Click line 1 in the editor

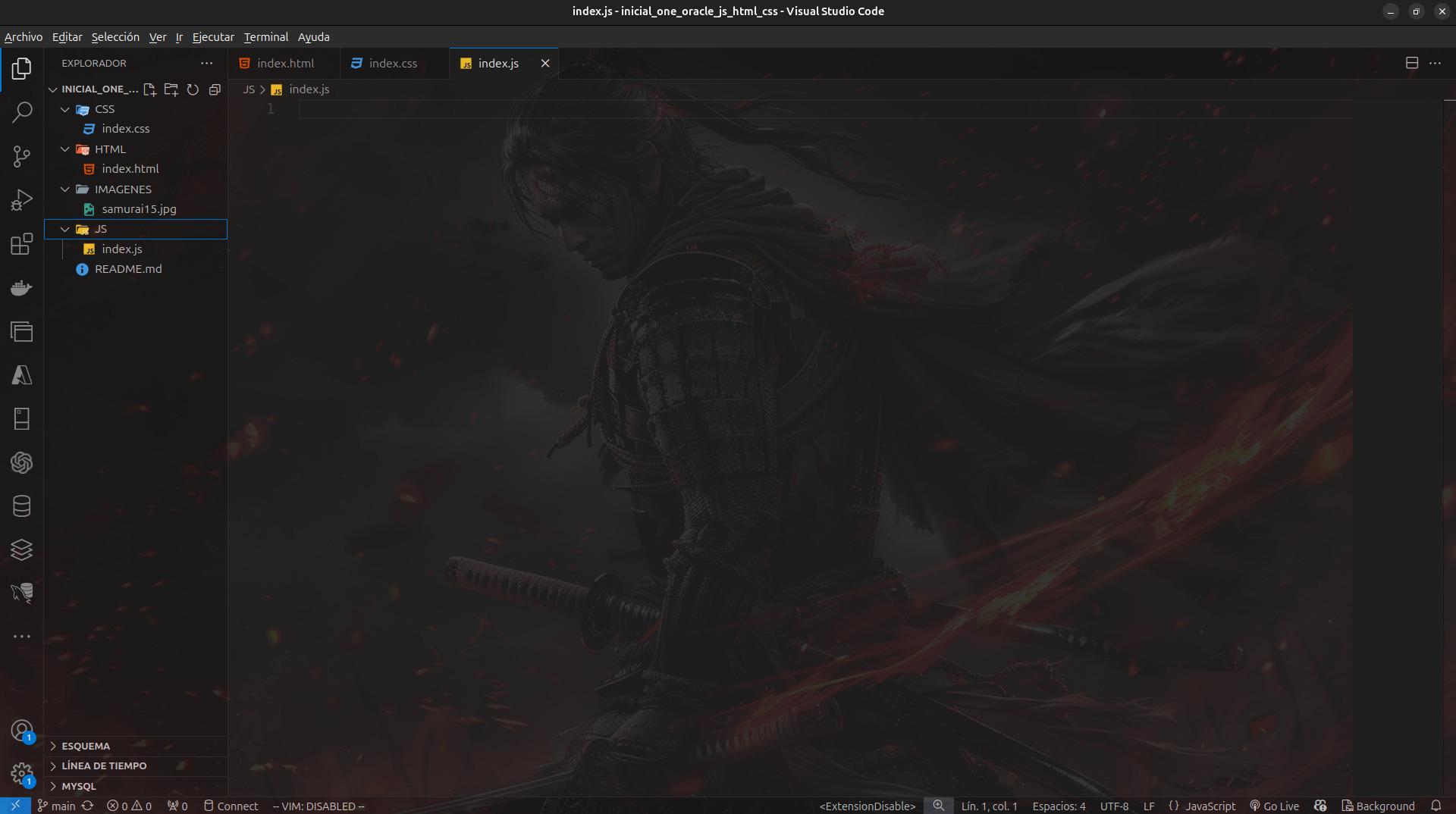(x=825, y=109)
